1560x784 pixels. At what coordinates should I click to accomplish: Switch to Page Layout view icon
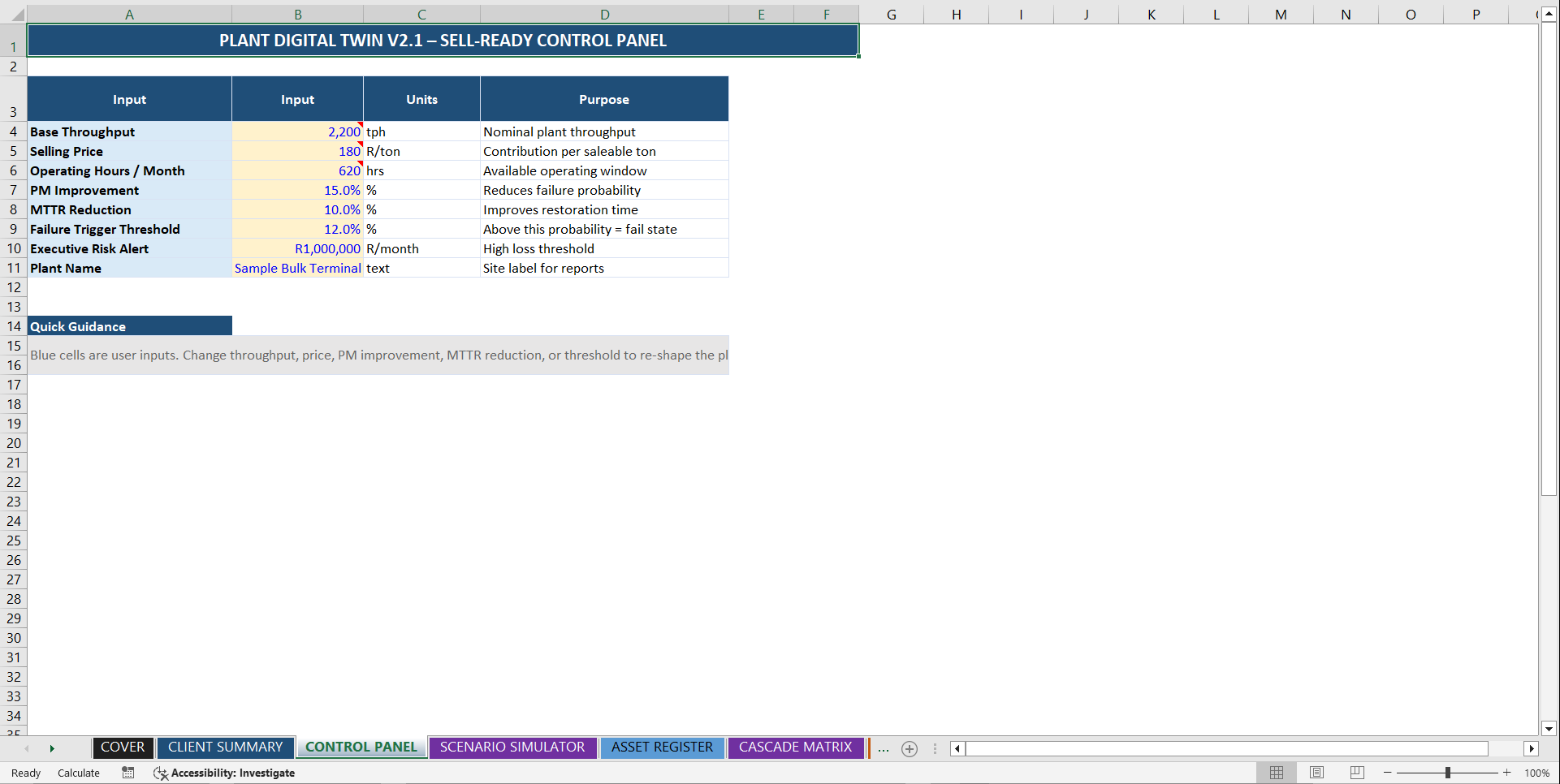pyautogui.click(x=1316, y=773)
